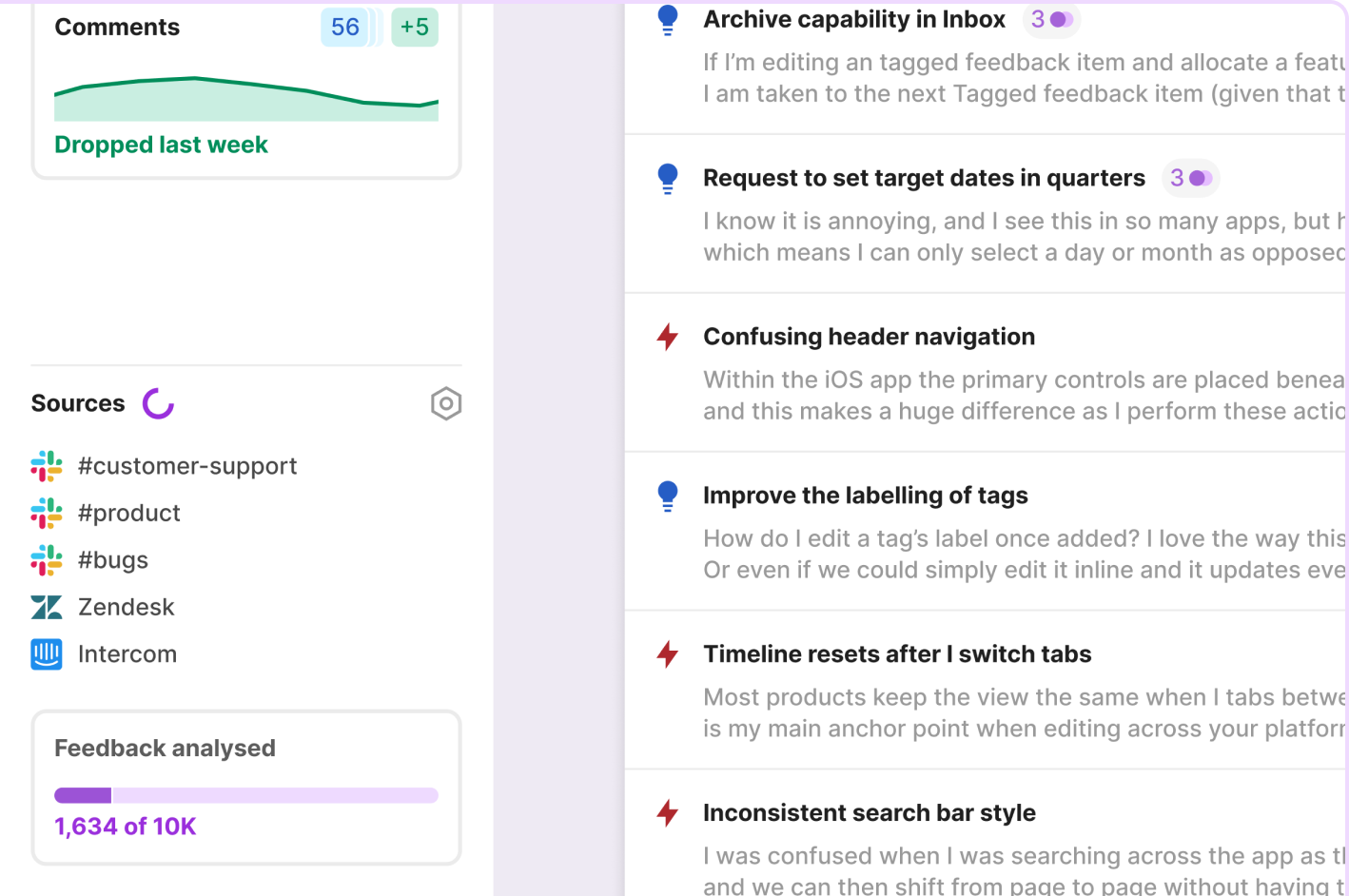Toggle the 3 badge on target dates request
Screen dimensions: 1349x896
click(1190, 178)
